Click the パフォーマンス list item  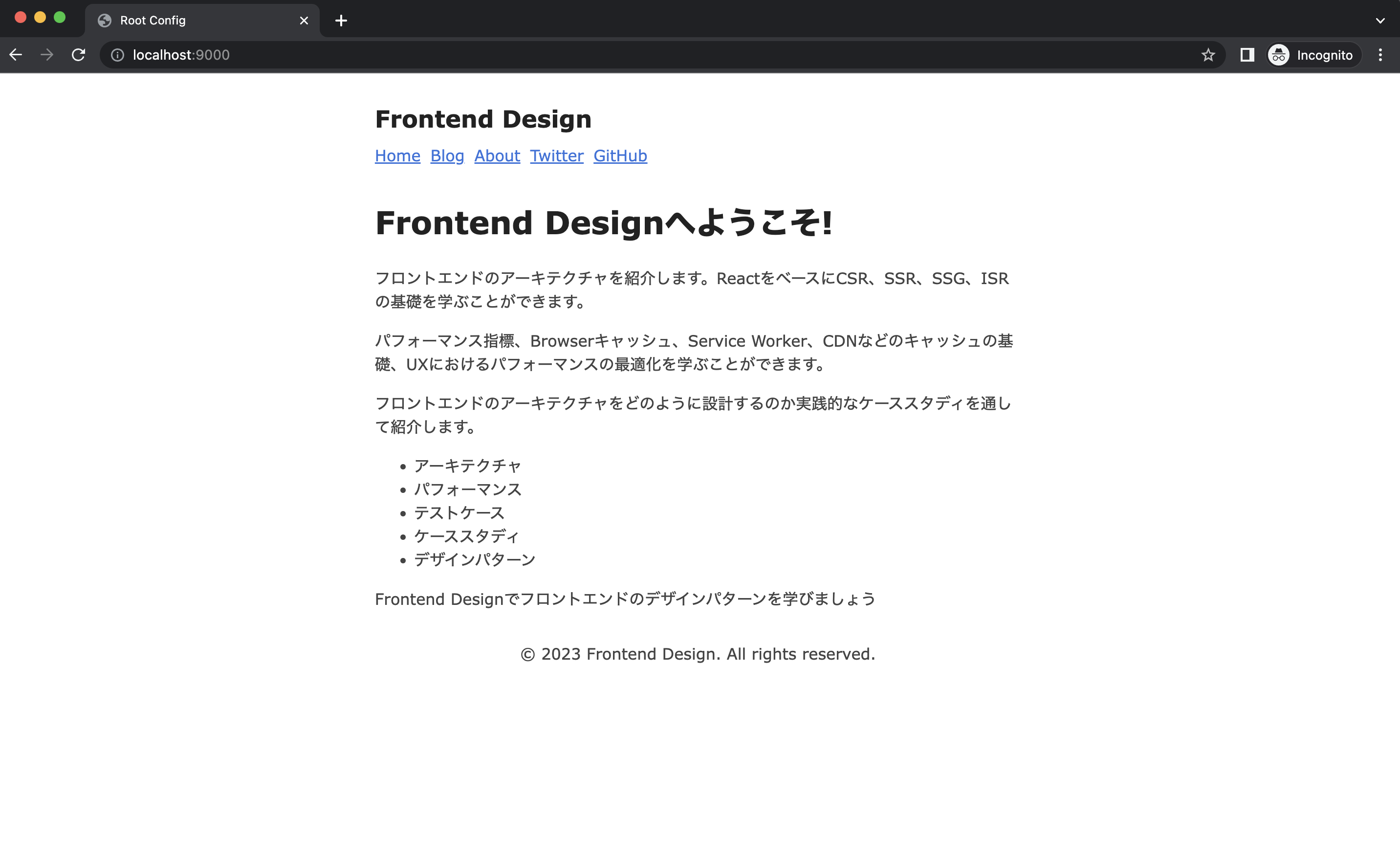pos(467,489)
